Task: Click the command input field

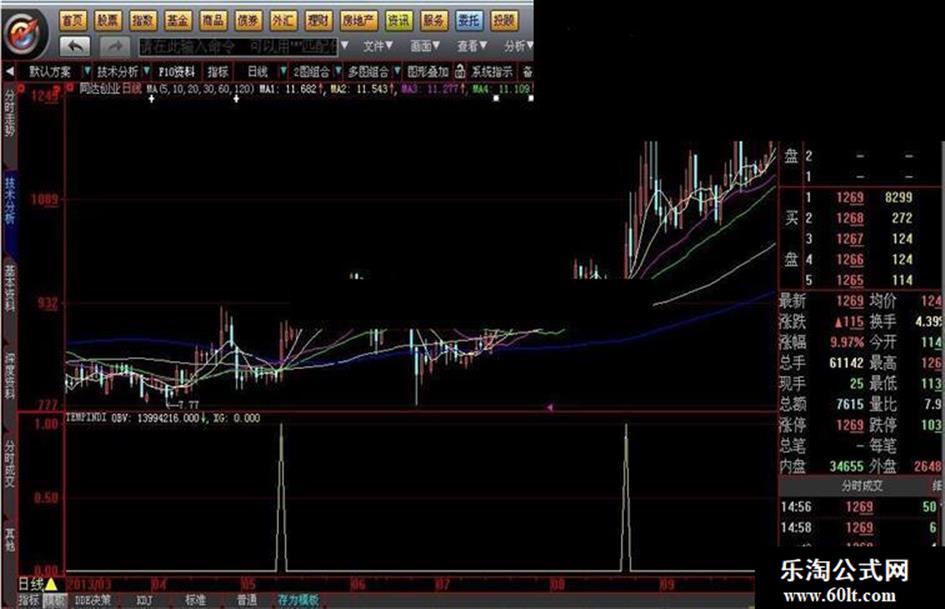Action: click(x=239, y=46)
